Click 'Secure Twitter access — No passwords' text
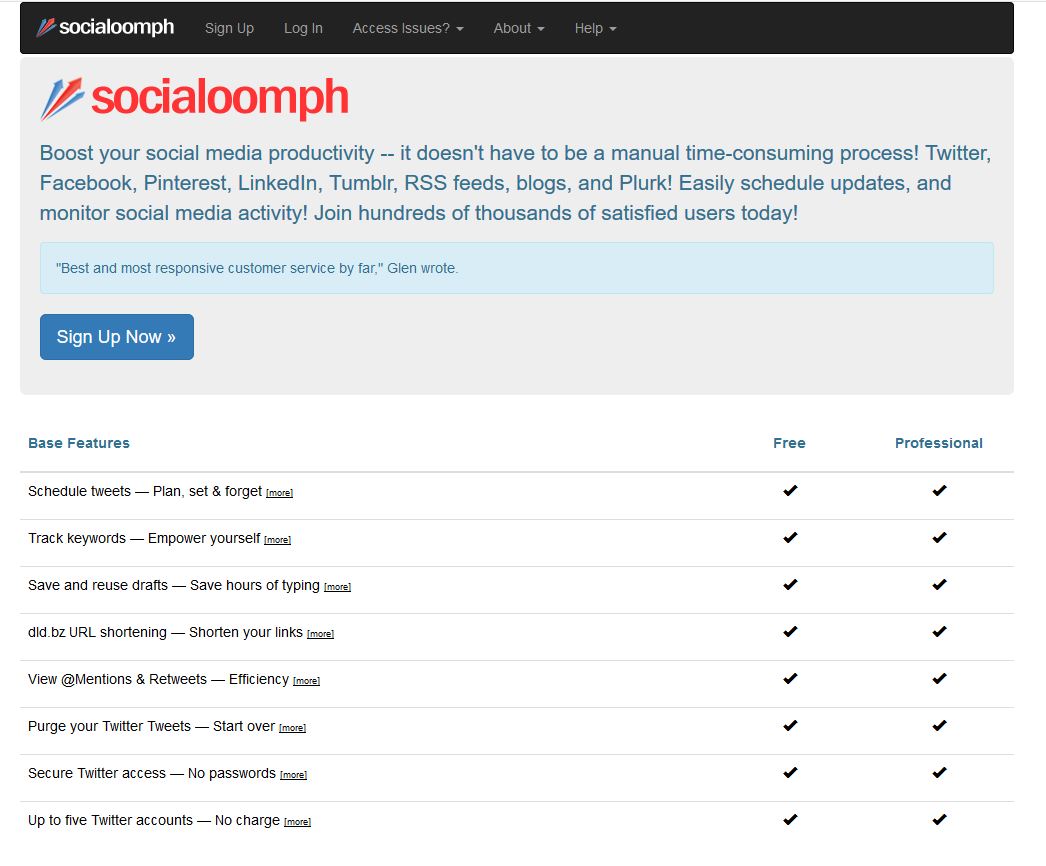The width and height of the screenshot is (1046, 866). [151, 773]
